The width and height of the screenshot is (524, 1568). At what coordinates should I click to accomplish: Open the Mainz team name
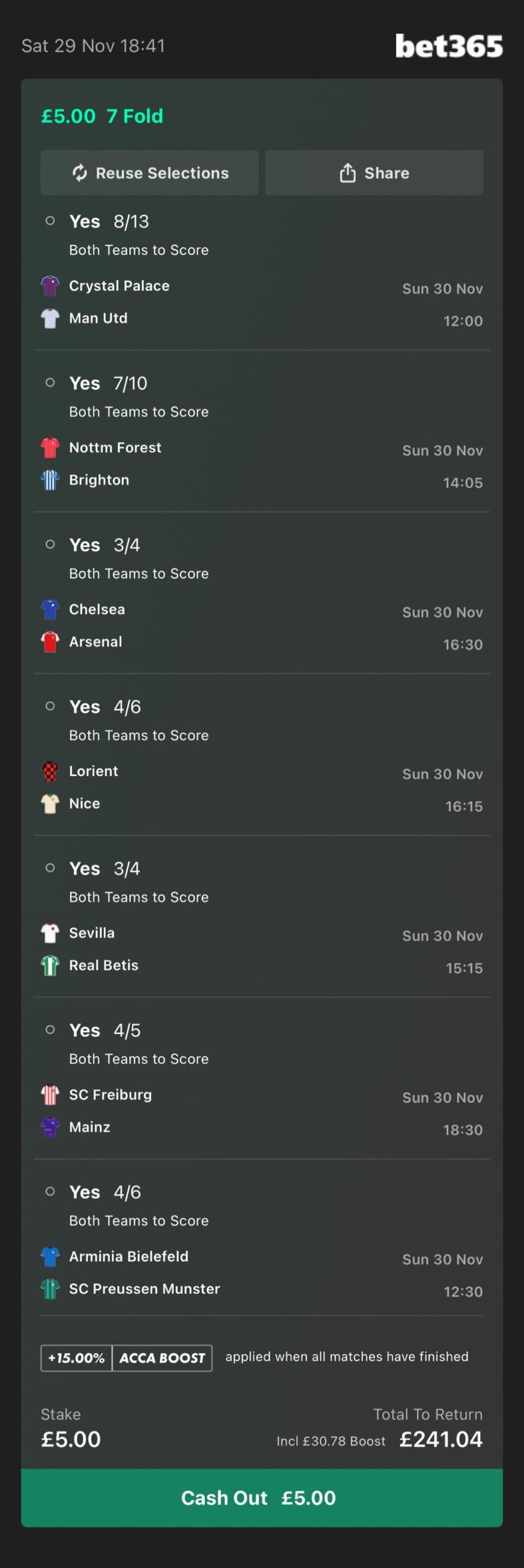pos(89,1127)
